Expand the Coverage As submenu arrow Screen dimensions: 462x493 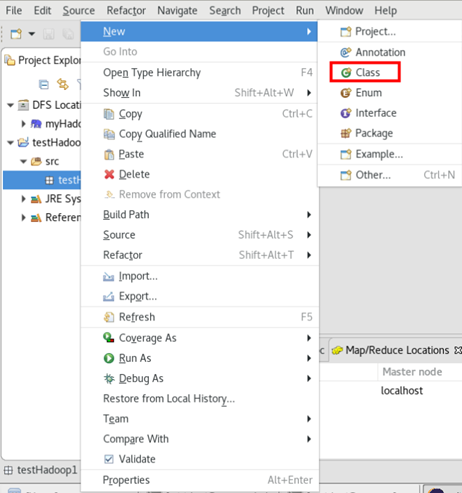(309, 338)
